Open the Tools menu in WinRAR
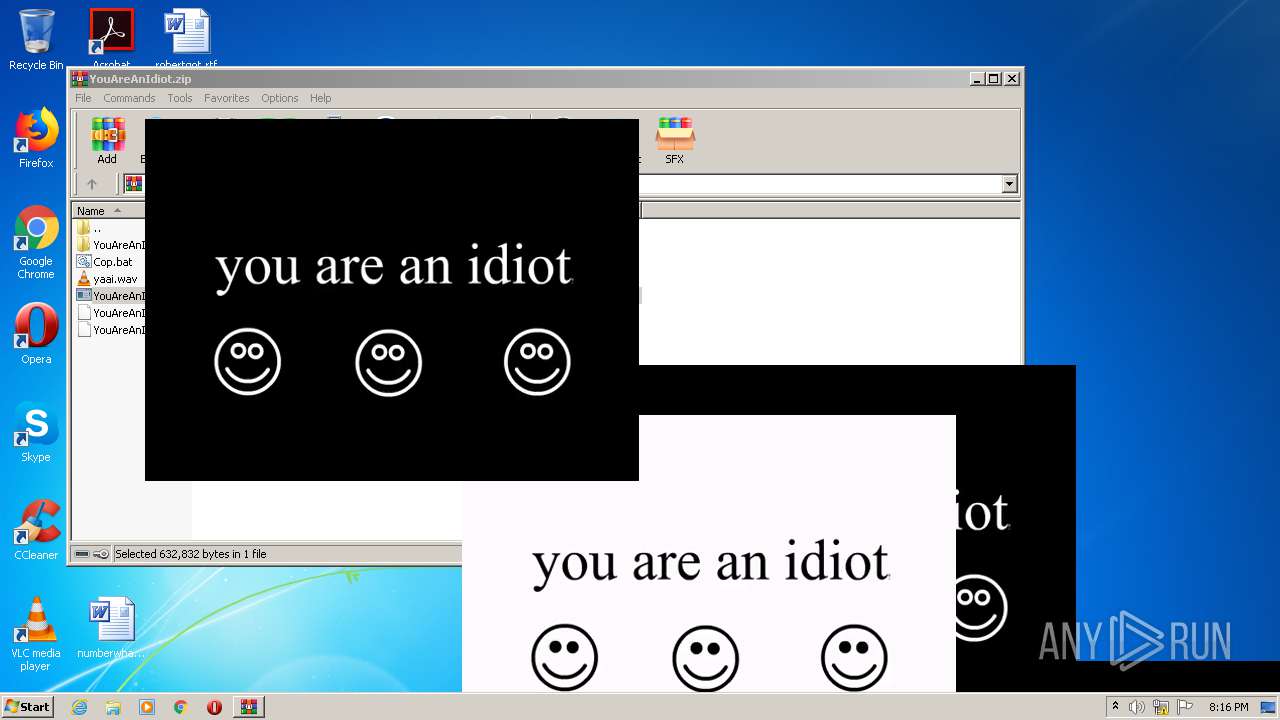 180,98
